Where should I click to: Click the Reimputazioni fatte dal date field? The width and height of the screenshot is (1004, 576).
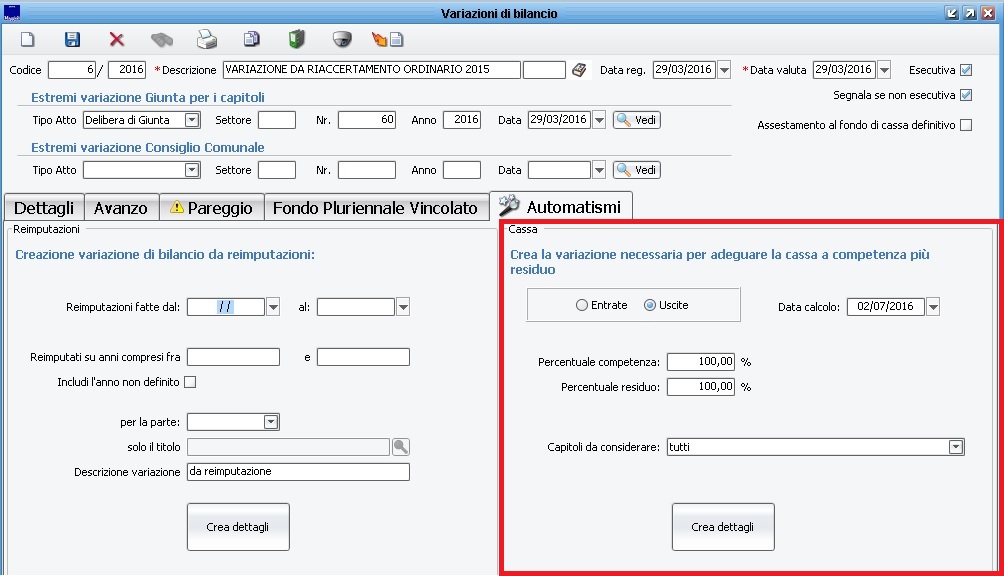click(x=226, y=307)
